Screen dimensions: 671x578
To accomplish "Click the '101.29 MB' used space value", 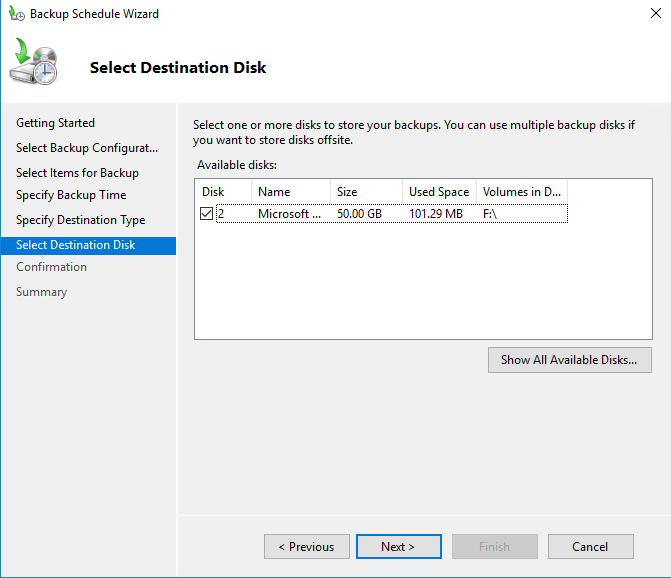I will 436,213.
